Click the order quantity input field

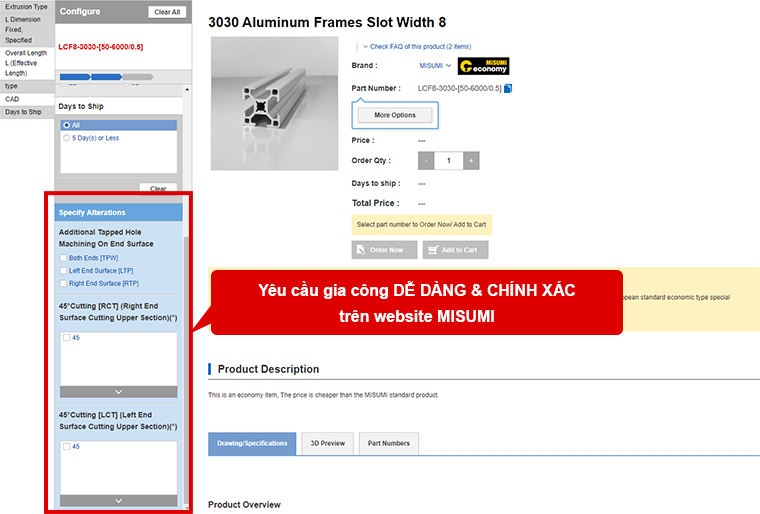449,160
